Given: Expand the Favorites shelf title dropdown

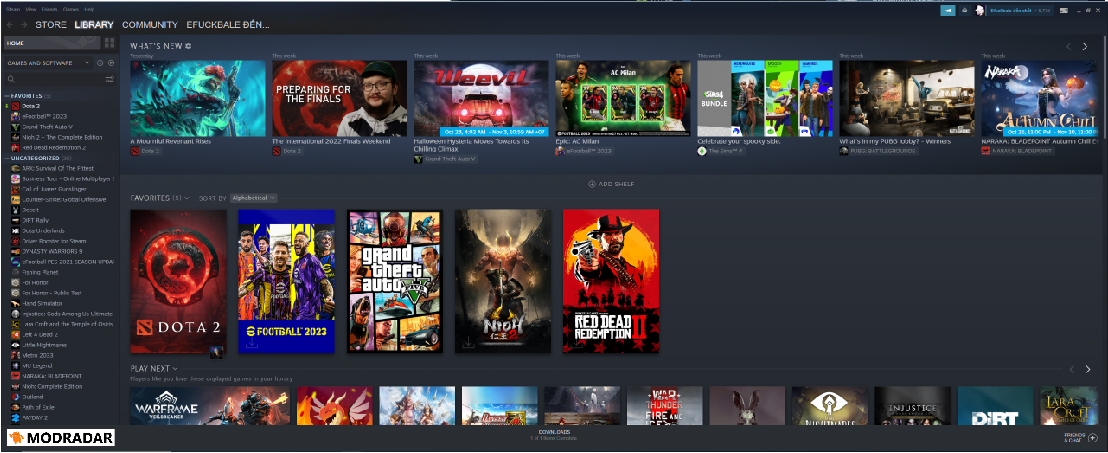Looking at the screenshot, I should coord(160,198).
